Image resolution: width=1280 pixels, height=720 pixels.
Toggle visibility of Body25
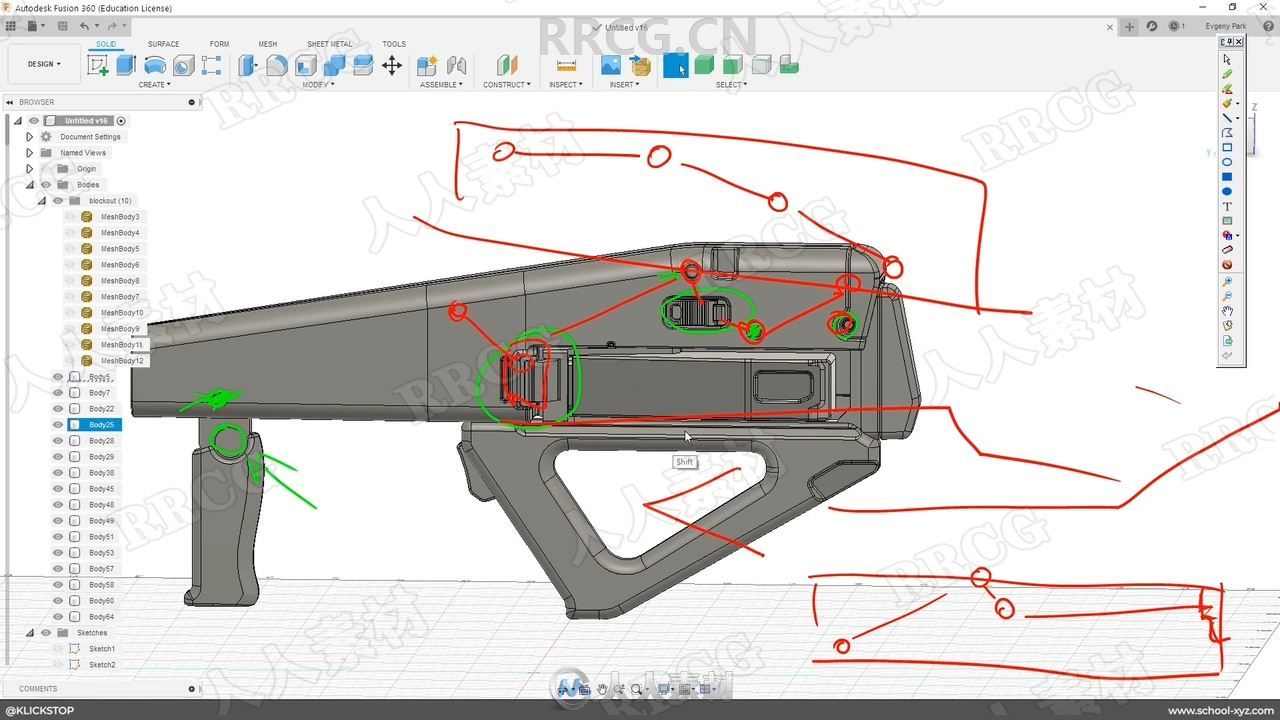(58, 425)
